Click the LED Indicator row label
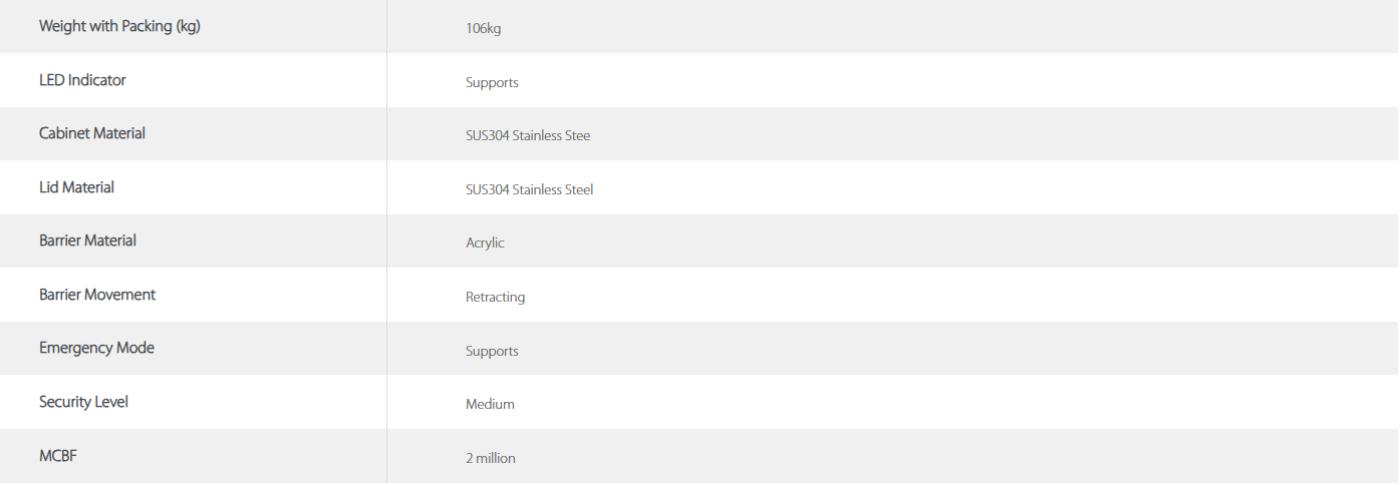This screenshot has height=485, width=1400. (x=82, y=80)
